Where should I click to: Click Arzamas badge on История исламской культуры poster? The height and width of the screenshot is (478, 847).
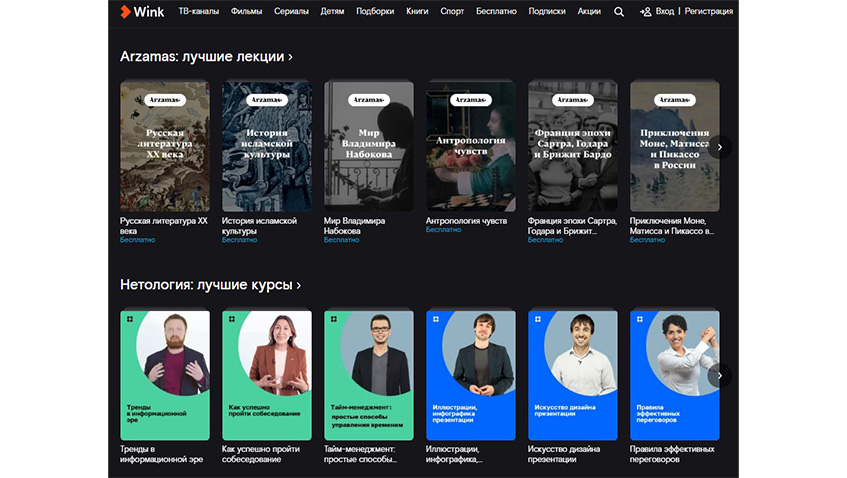coord(267,100)
